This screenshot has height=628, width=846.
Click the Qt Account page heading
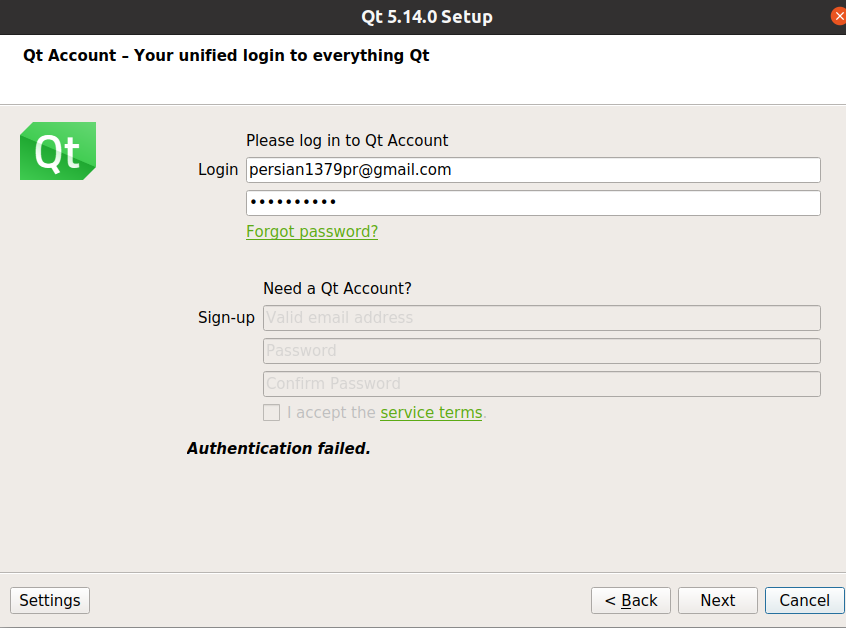tap(226, 56)
